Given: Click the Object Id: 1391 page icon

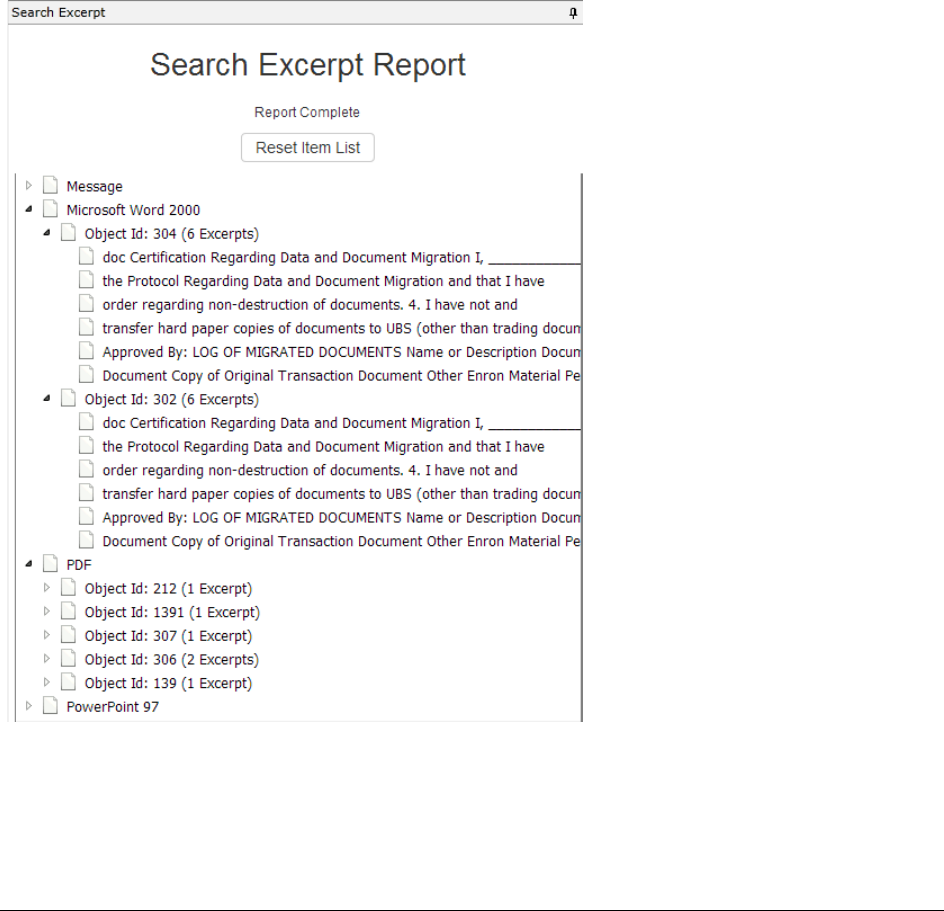Looking at the screenshot, I should pyautogui.click(x=69, y=611).
